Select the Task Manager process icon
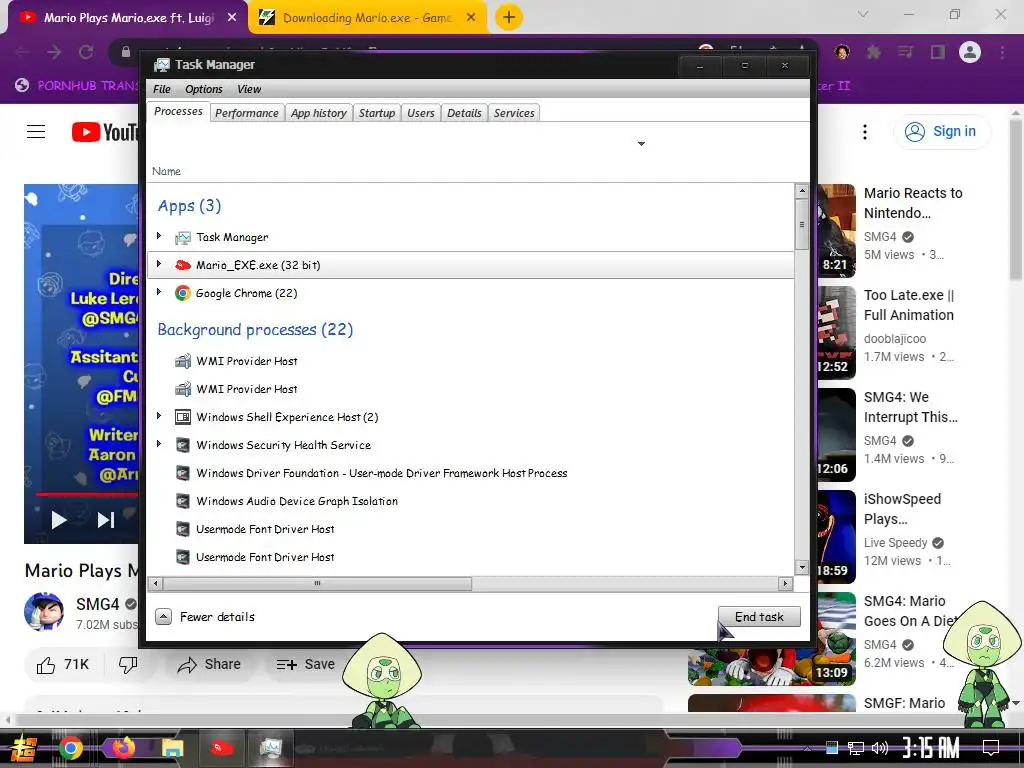 click(x=183, y=237)
